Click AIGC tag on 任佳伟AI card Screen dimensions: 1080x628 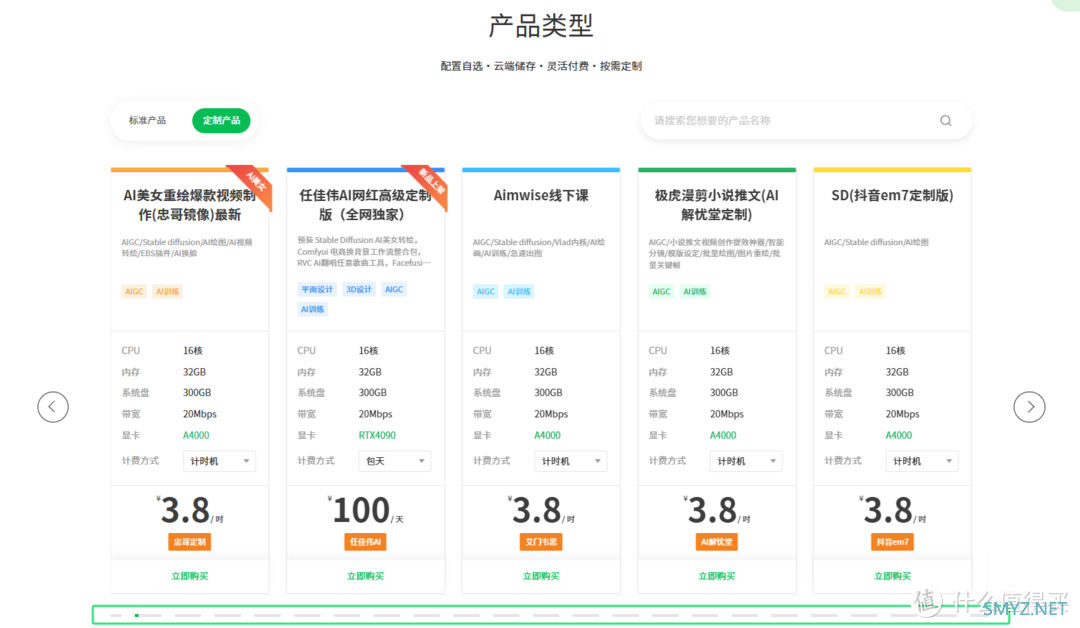point(394,289)
